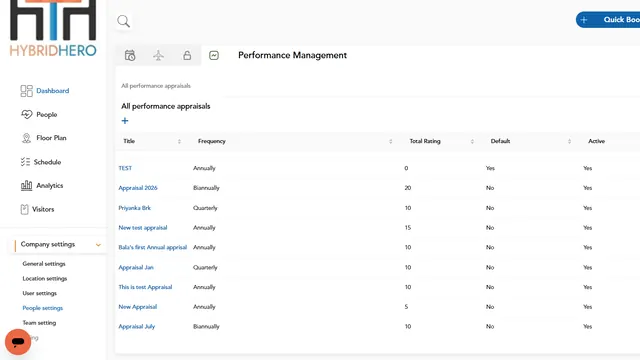Click Active Yes in Appraisal July row
Viewport: 640px width, 360px height.
587,327
